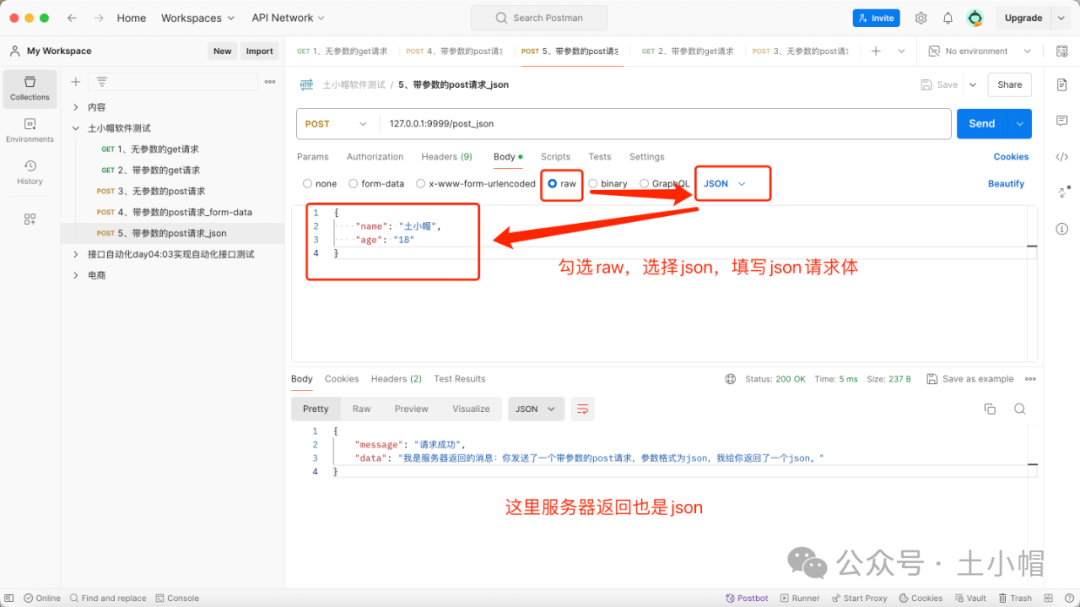Open the Collections sidebar panel
Image resolution: width=1080 pixels, height=607 pixels.
(x=30, y=89)
